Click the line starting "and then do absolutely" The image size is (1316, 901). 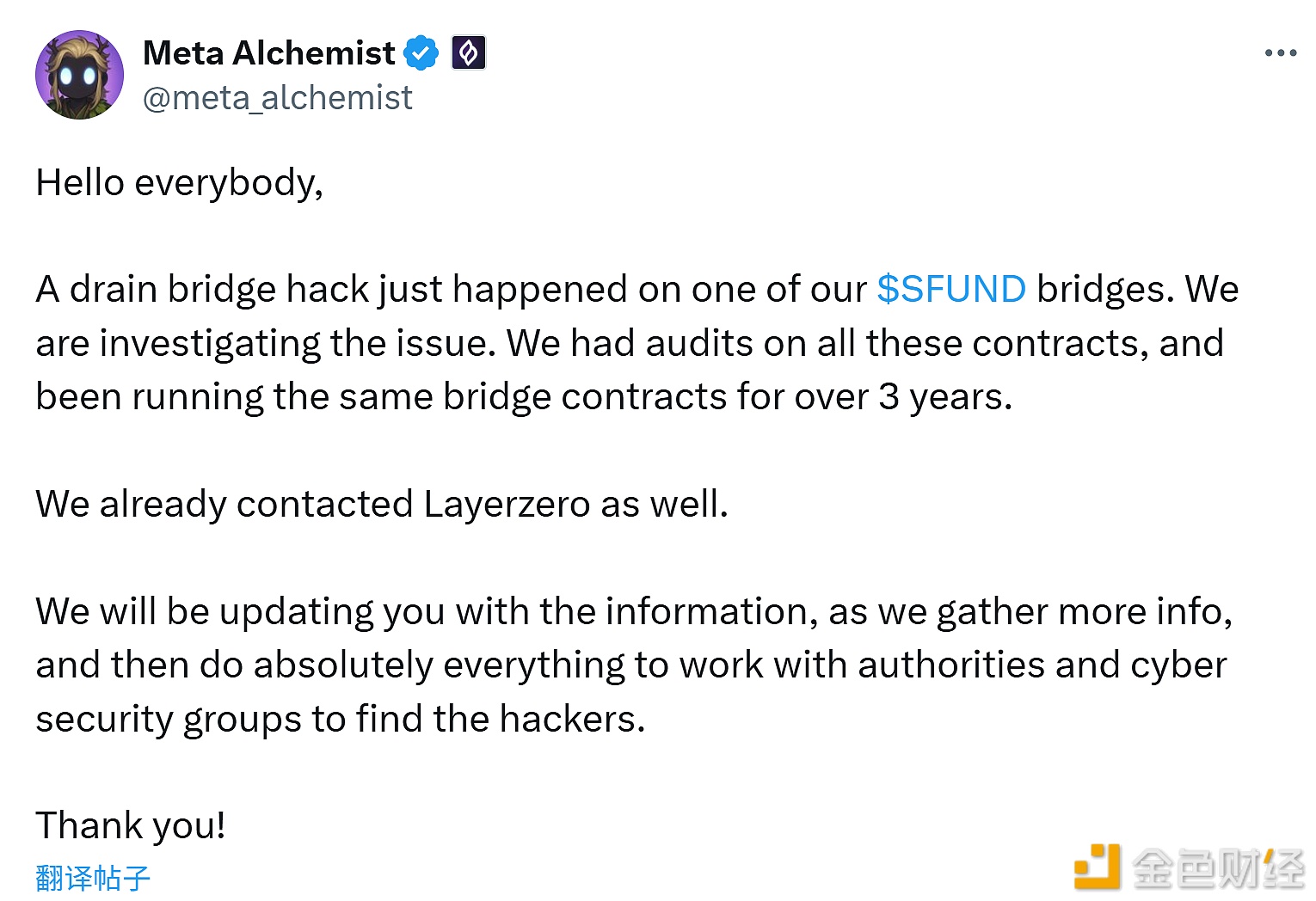630,665
